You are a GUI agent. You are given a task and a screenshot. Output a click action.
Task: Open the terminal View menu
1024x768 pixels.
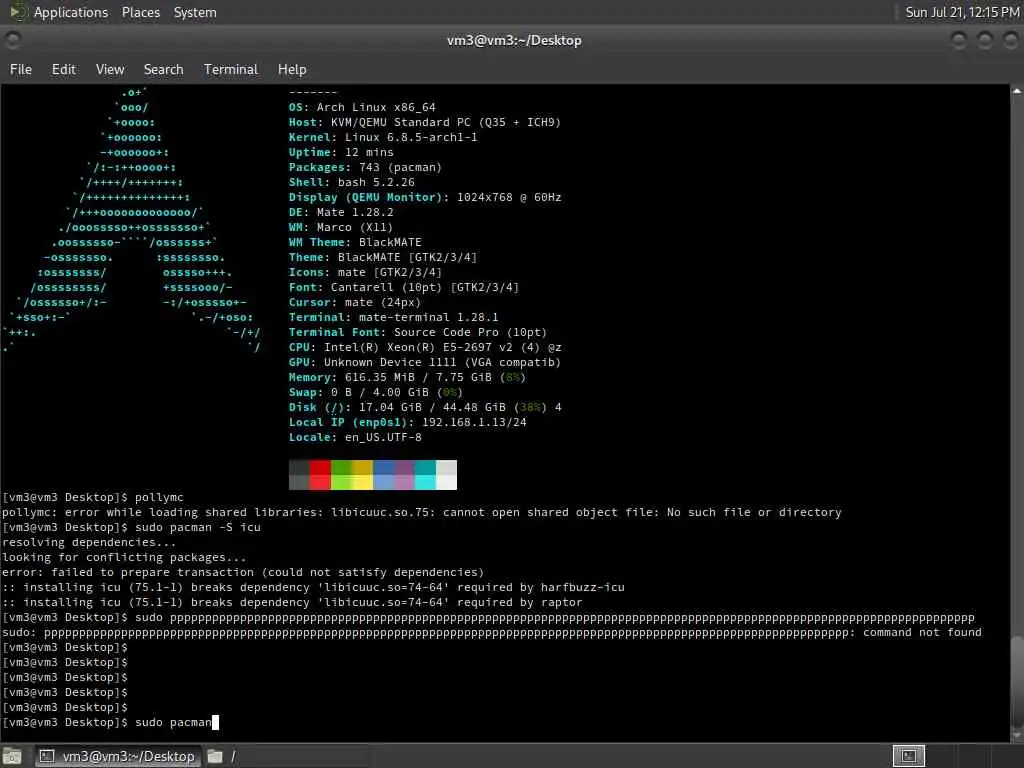(110, 69)
